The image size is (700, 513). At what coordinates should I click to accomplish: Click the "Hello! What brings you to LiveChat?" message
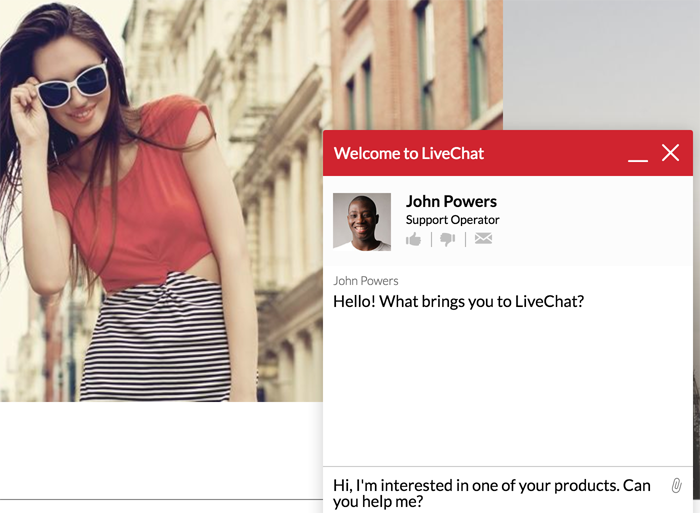pyautogui.click(x=458, y=302)
